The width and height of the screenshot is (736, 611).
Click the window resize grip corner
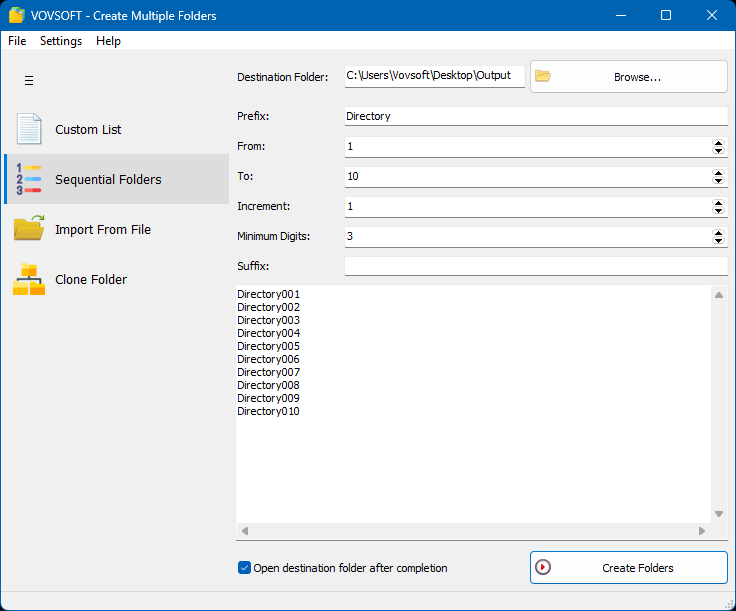[x=729, y=604]
